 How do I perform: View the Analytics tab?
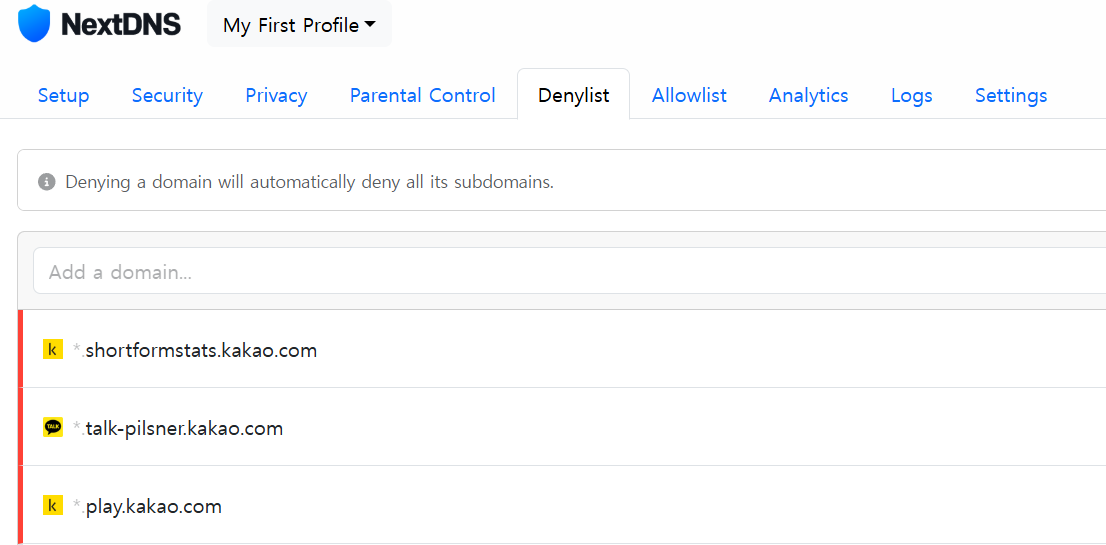coord(808,95)
